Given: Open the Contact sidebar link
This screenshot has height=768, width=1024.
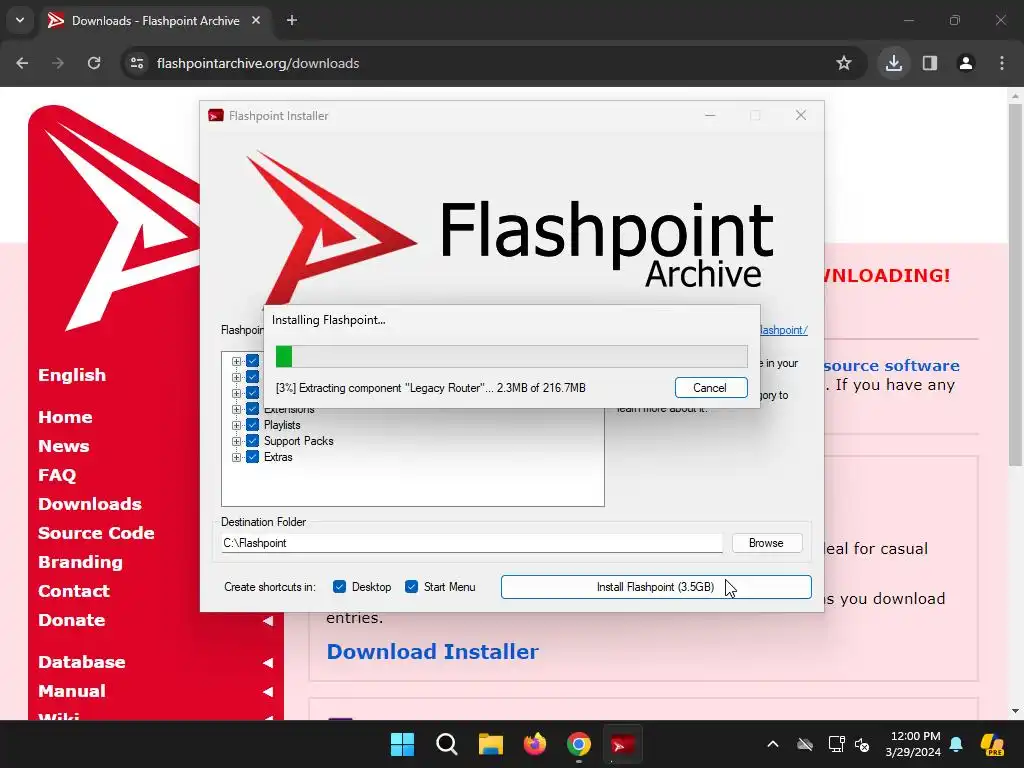Looking at the screenshot, I should pos(74,591).
